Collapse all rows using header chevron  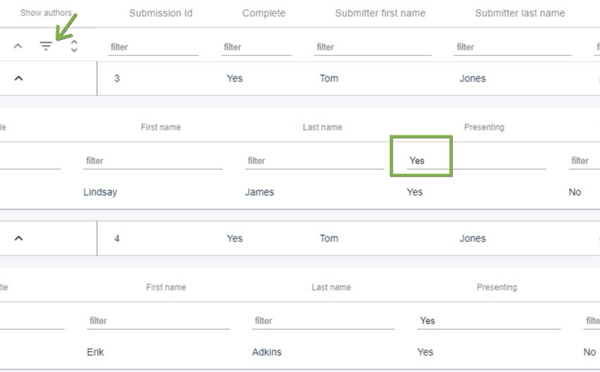pos(18,46)
